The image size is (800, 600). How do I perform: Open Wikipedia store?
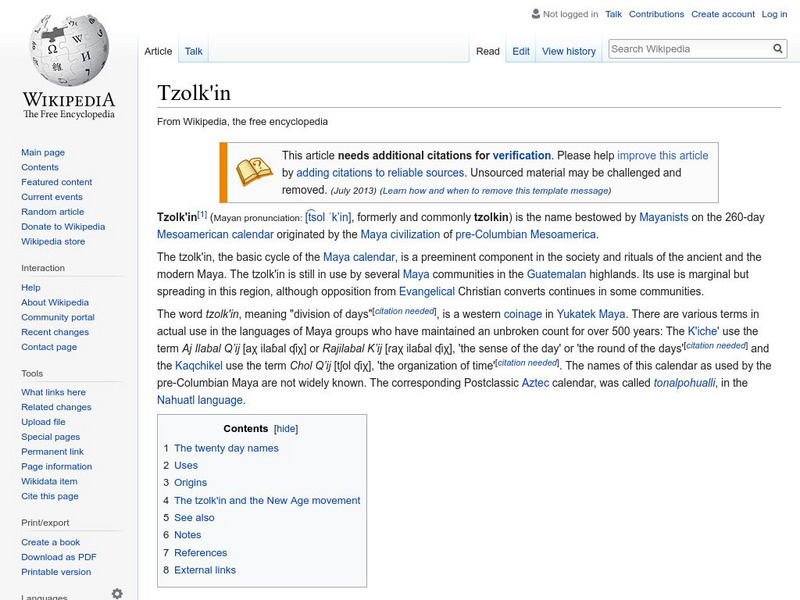(x=53, y=241)
